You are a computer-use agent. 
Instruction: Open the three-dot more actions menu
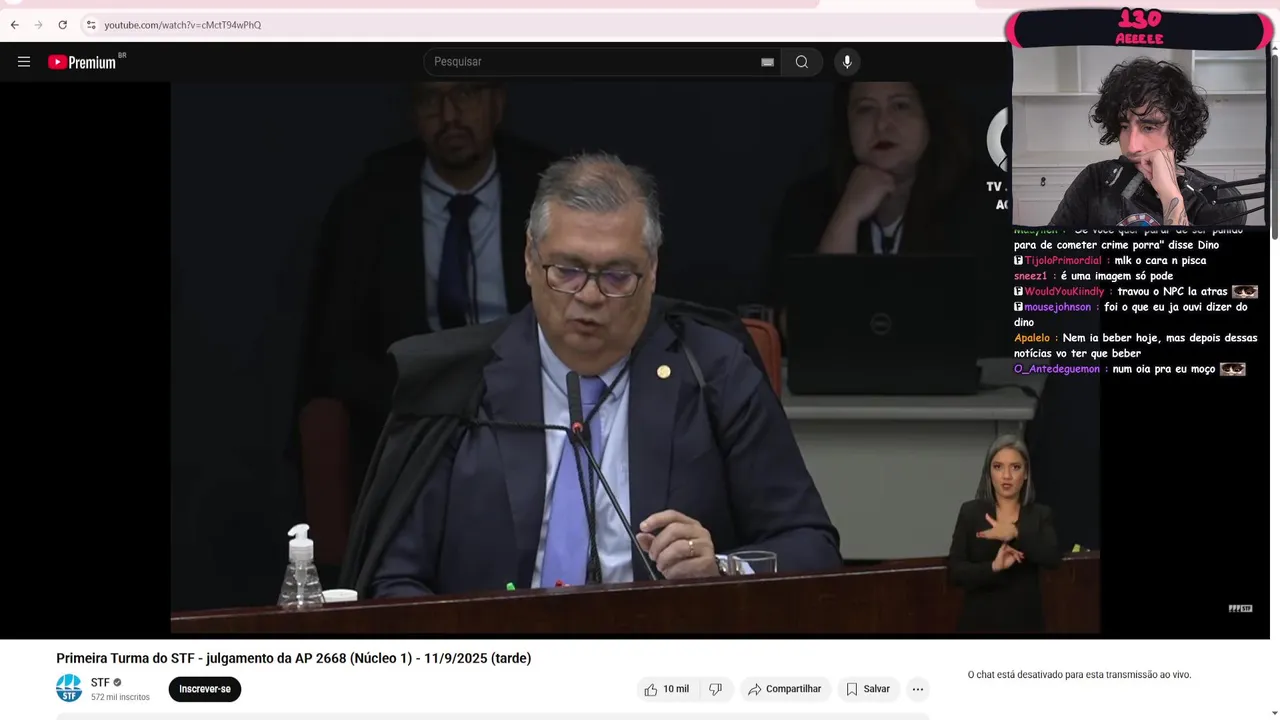pyautogui.click(x=918, y=689)
